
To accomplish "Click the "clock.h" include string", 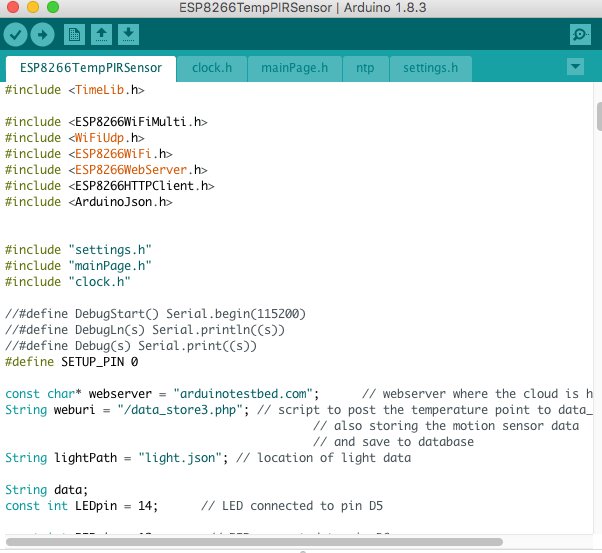I will click(99, 282).
